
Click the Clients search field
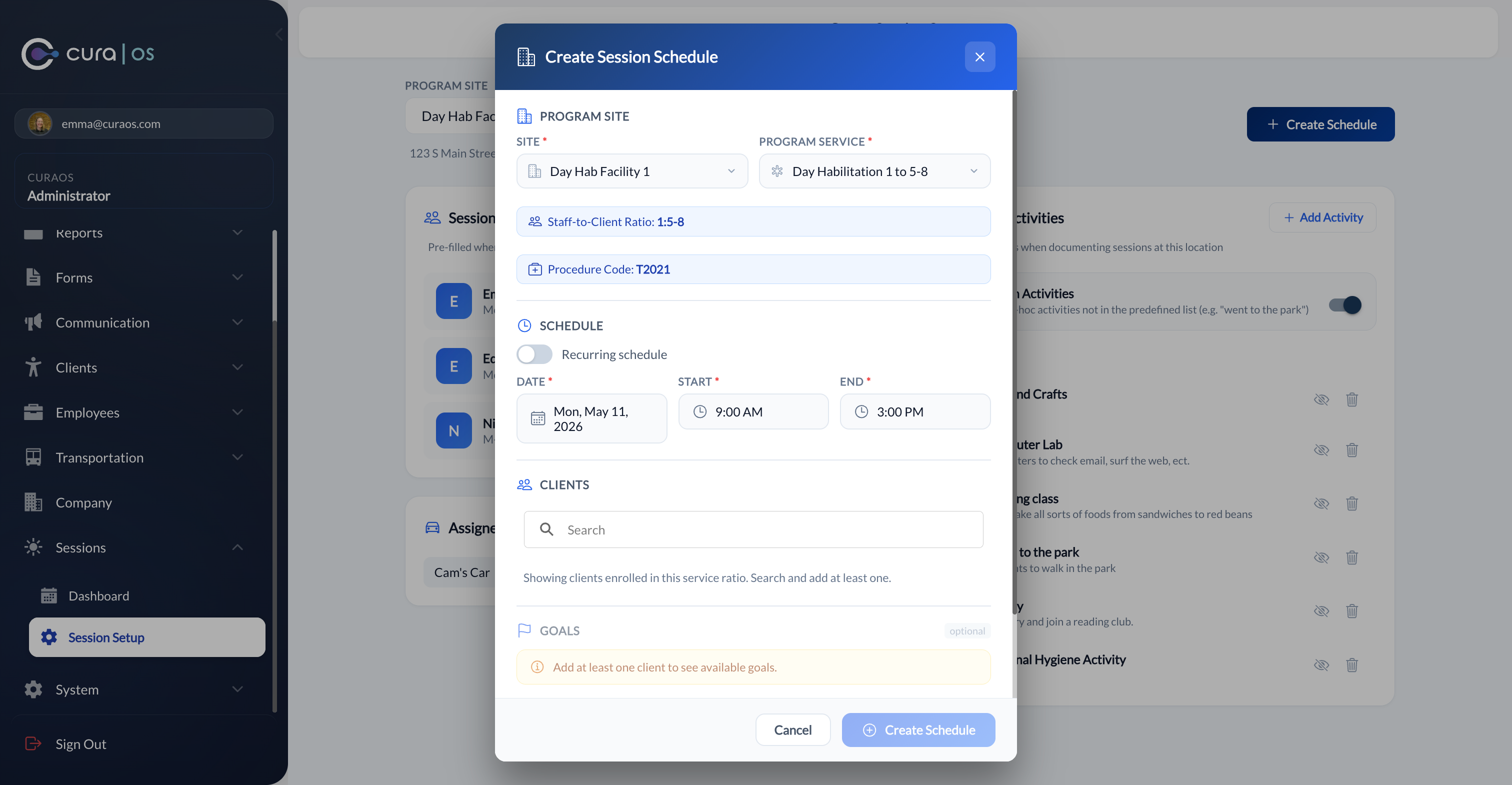(x=753, y=529)
